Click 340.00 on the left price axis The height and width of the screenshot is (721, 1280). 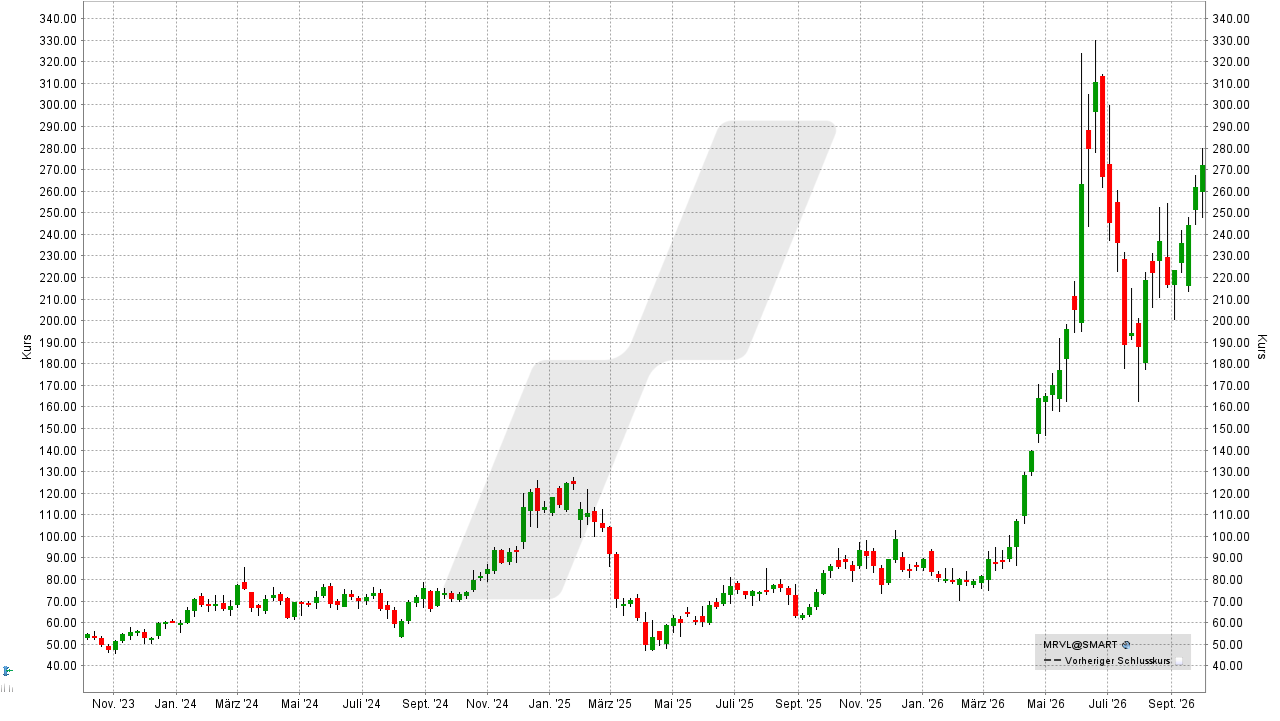57,19
